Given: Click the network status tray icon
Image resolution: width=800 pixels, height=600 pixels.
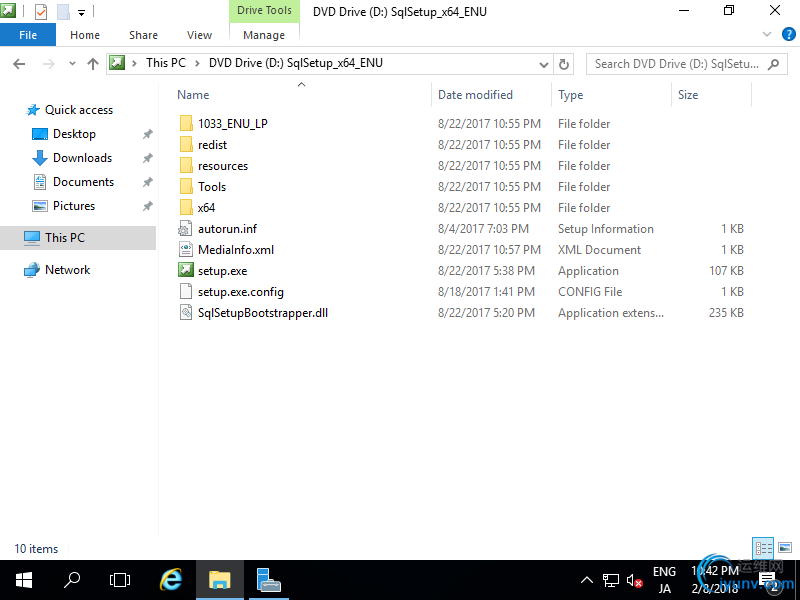Looking at the screenshot, I should [611, 581].
